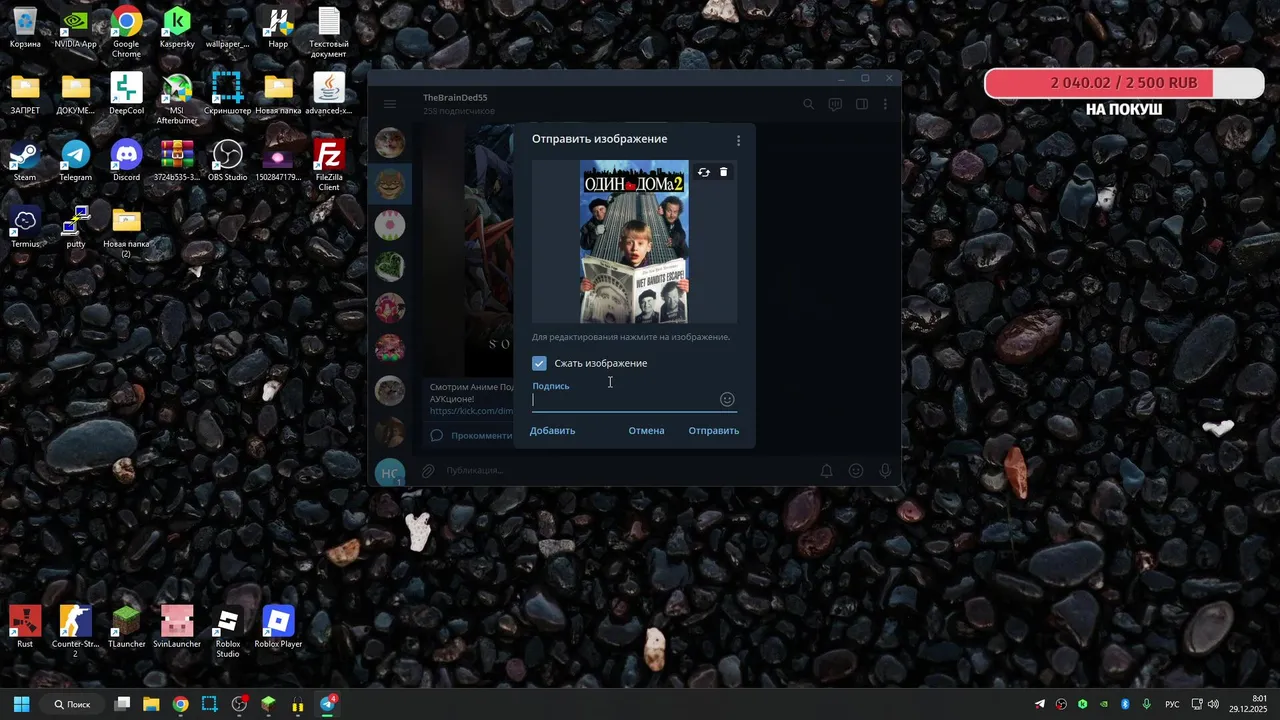
Task: Select the Discord desktop shortcut
Action: click(126, 162)
